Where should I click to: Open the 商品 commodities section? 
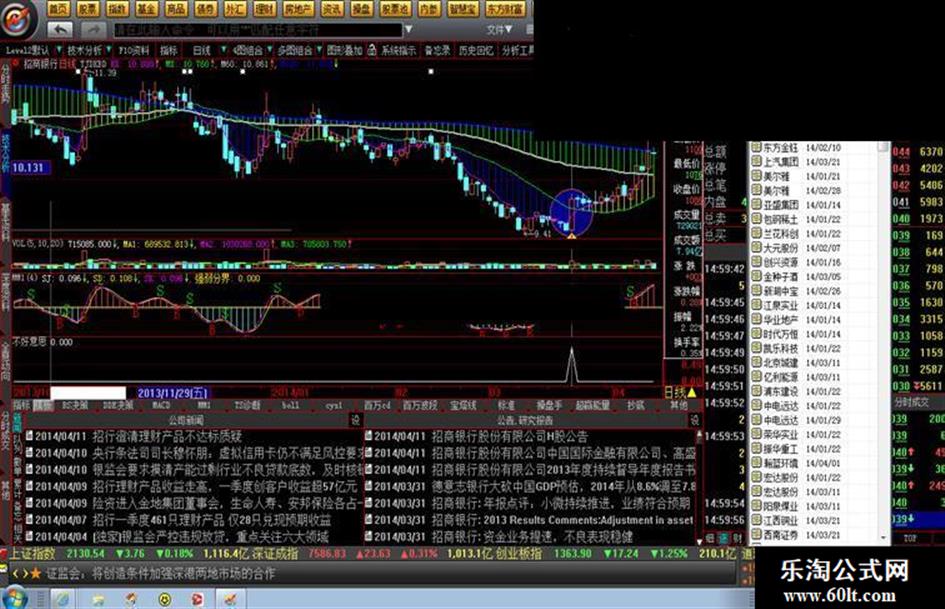point(176,9)
